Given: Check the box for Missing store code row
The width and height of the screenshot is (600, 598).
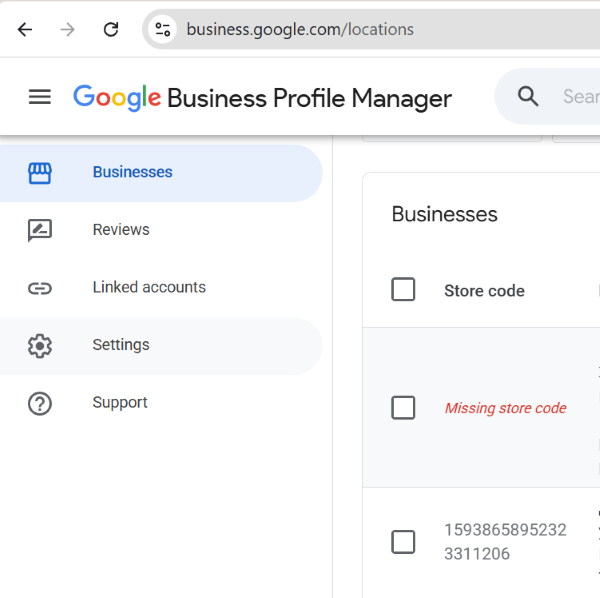Looking at the screenshot, I should click(x=403, y=407).
